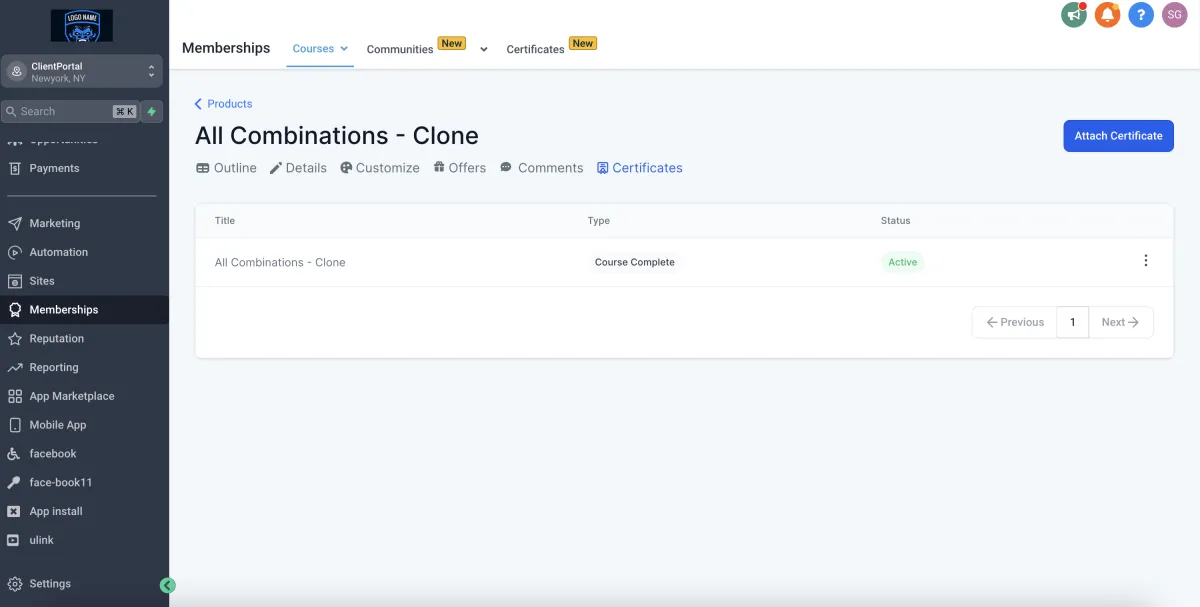Click the sidebar Search field
The image size is (1200, 607).
tap(69, 111)
